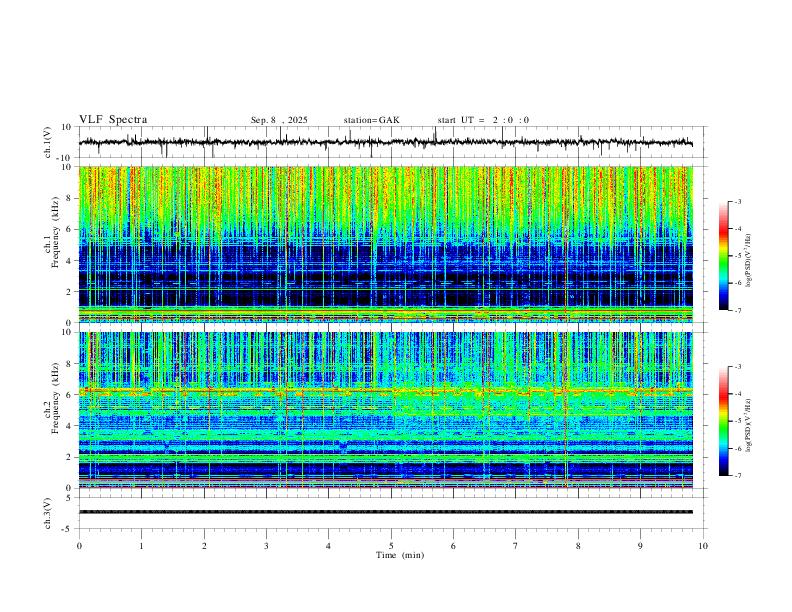Click the 8 kHz tick on ch.2 spectrogram axis
The width and height of the screenshot is (792, 612).
pos(69,364)
